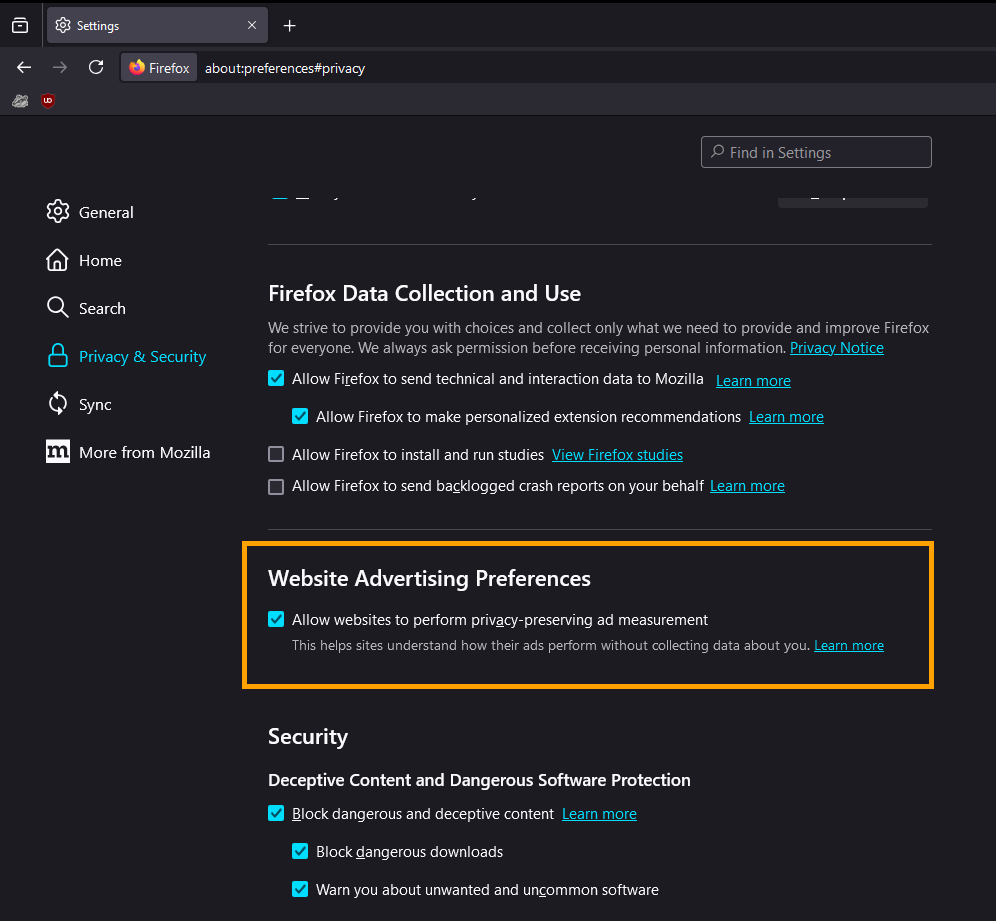The image size is (996, 921).
Task: Click the Find in Settings search box
Action: click(816, 152)
